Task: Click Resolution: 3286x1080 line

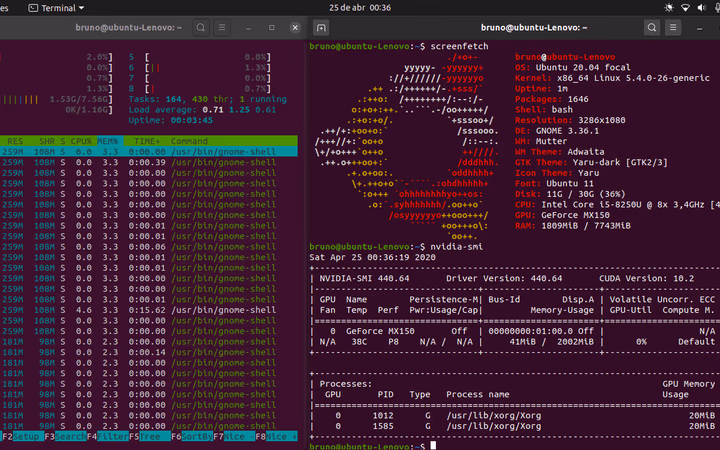Action: pyautogui.click(x=570, y=120)
